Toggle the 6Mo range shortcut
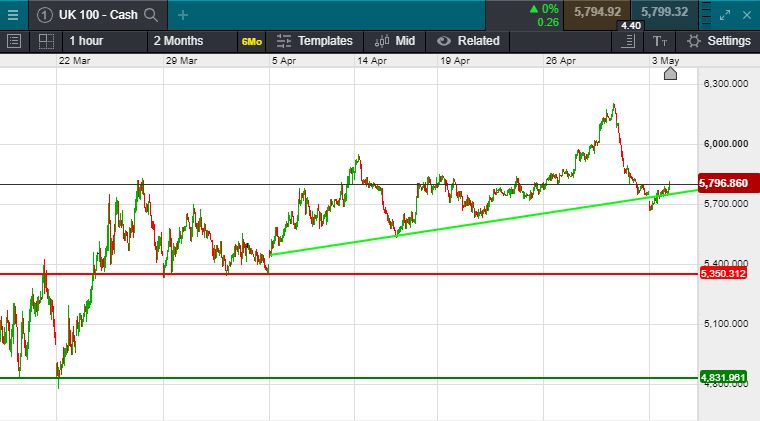The image size is (760, 421). click(x=250, y=41)
